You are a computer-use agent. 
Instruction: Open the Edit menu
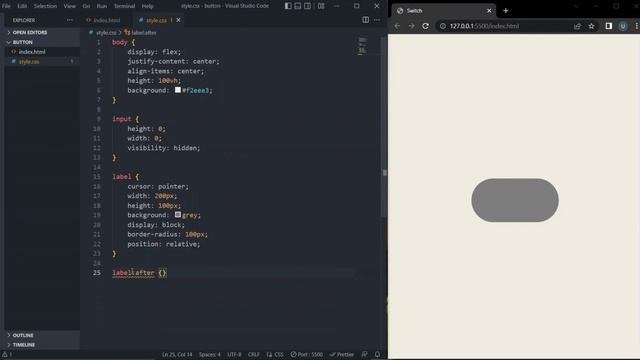pyautogui.click(x=22, y=6)
